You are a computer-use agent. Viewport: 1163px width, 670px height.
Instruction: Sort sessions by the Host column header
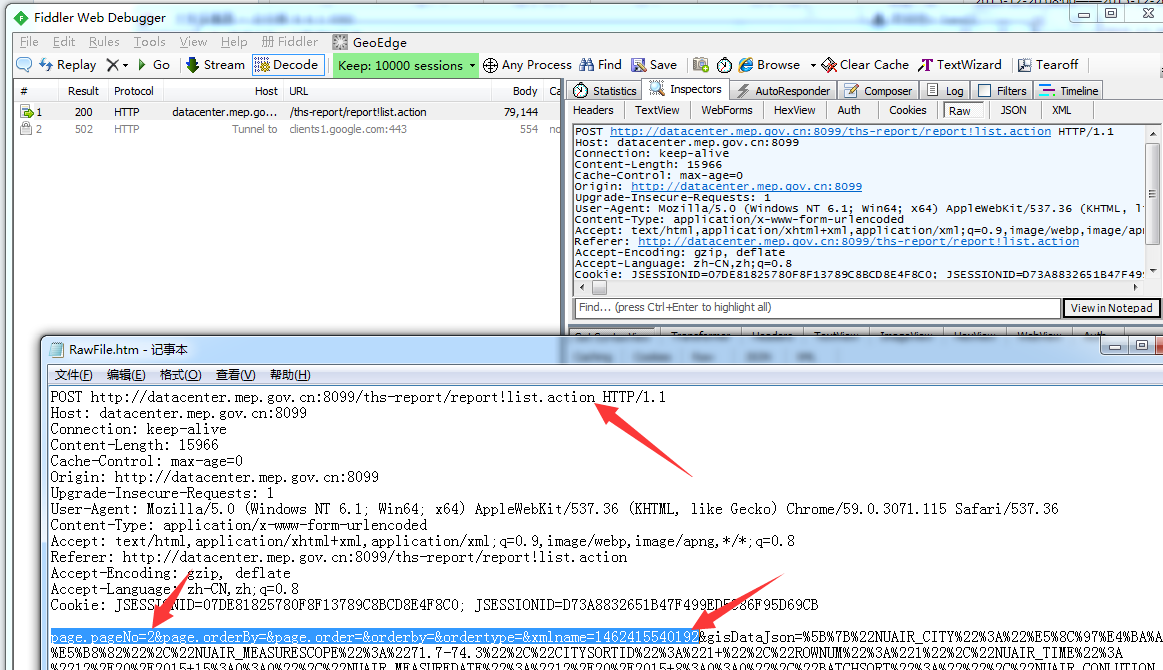223,91
